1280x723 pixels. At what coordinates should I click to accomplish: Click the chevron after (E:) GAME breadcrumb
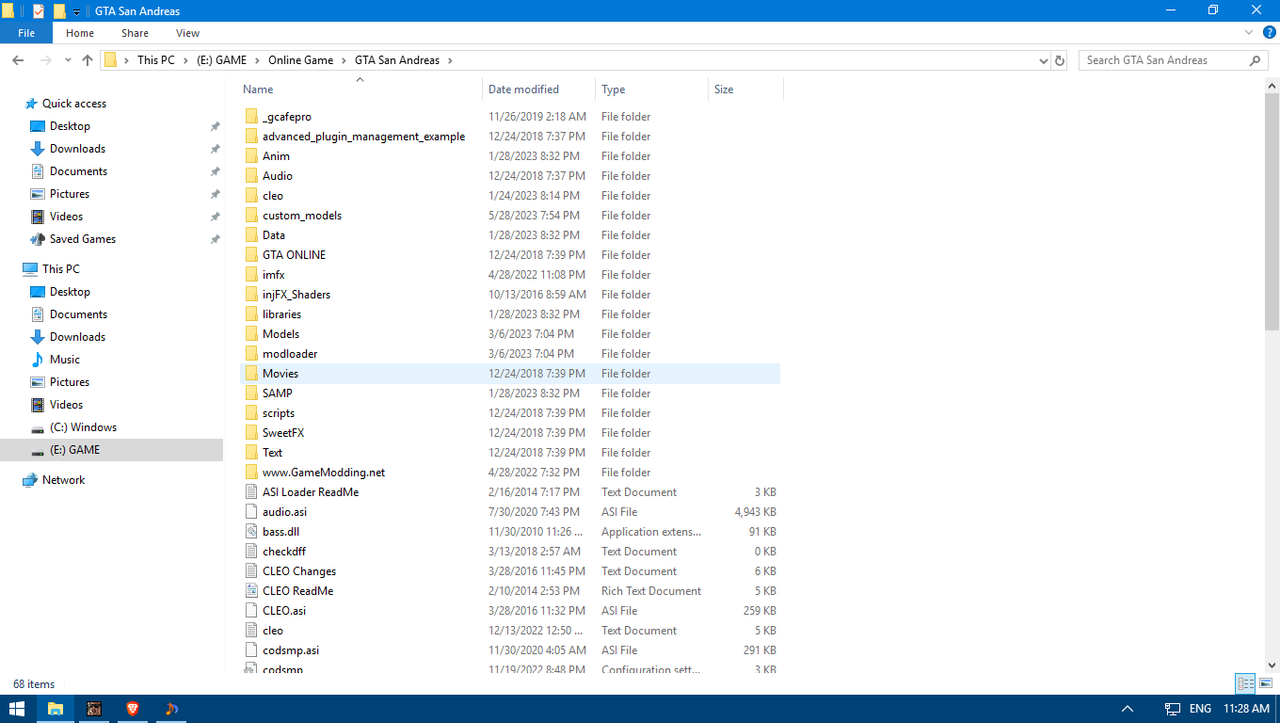click(256, 60)
